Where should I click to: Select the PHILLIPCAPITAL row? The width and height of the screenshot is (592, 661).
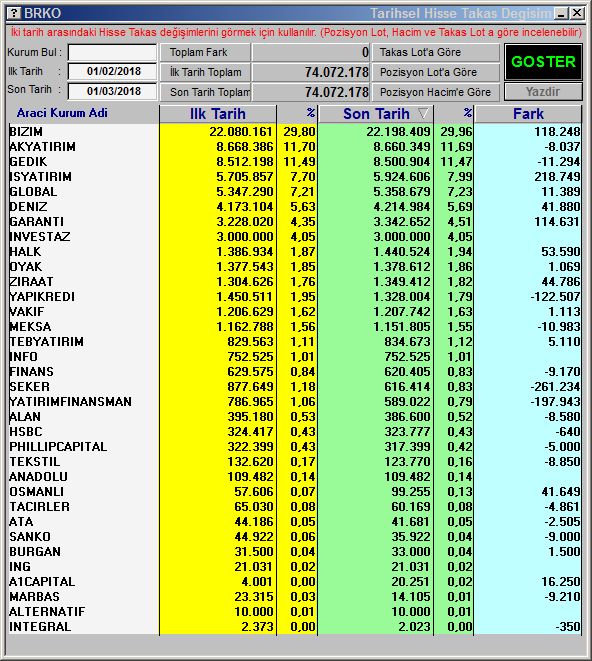click(295, 446)
